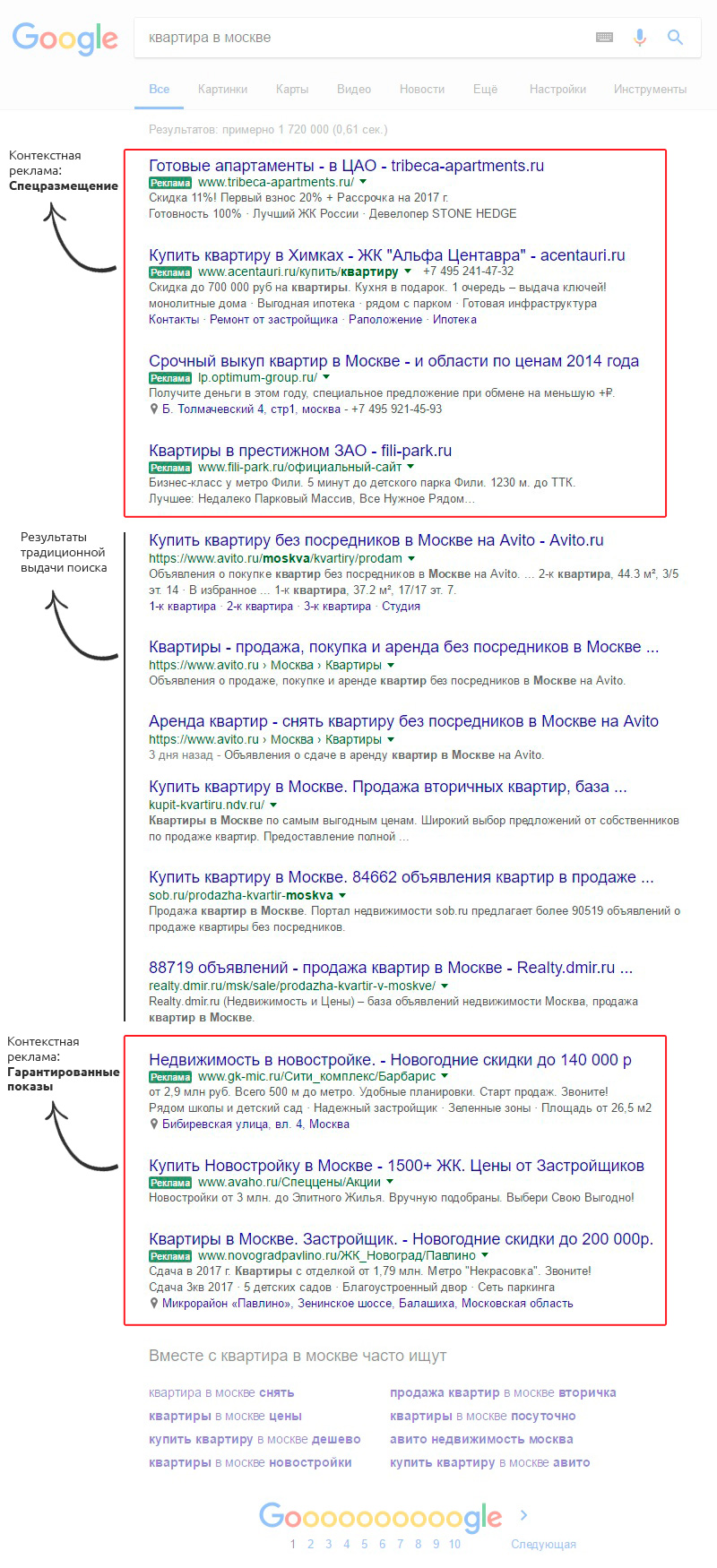Click the search field containing 'квартира в москве'

358,38
